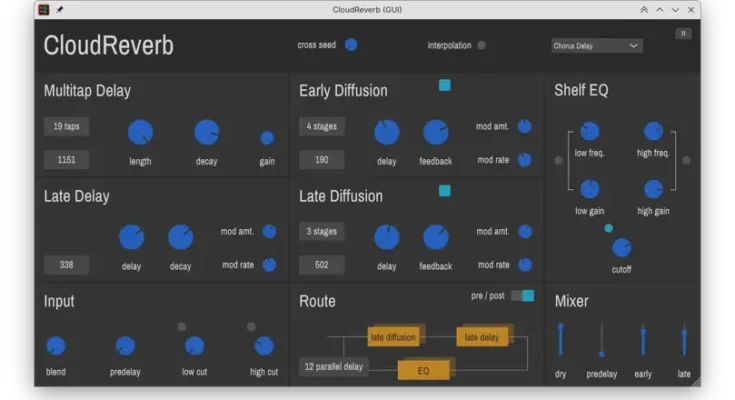Click the app icon in title bar
The width and height of the screenshot is (735, 400).
pos(44,9)
